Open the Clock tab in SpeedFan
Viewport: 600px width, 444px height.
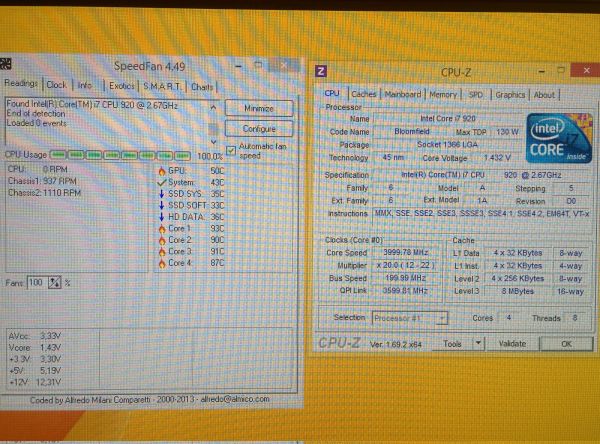tap(57, 85)
